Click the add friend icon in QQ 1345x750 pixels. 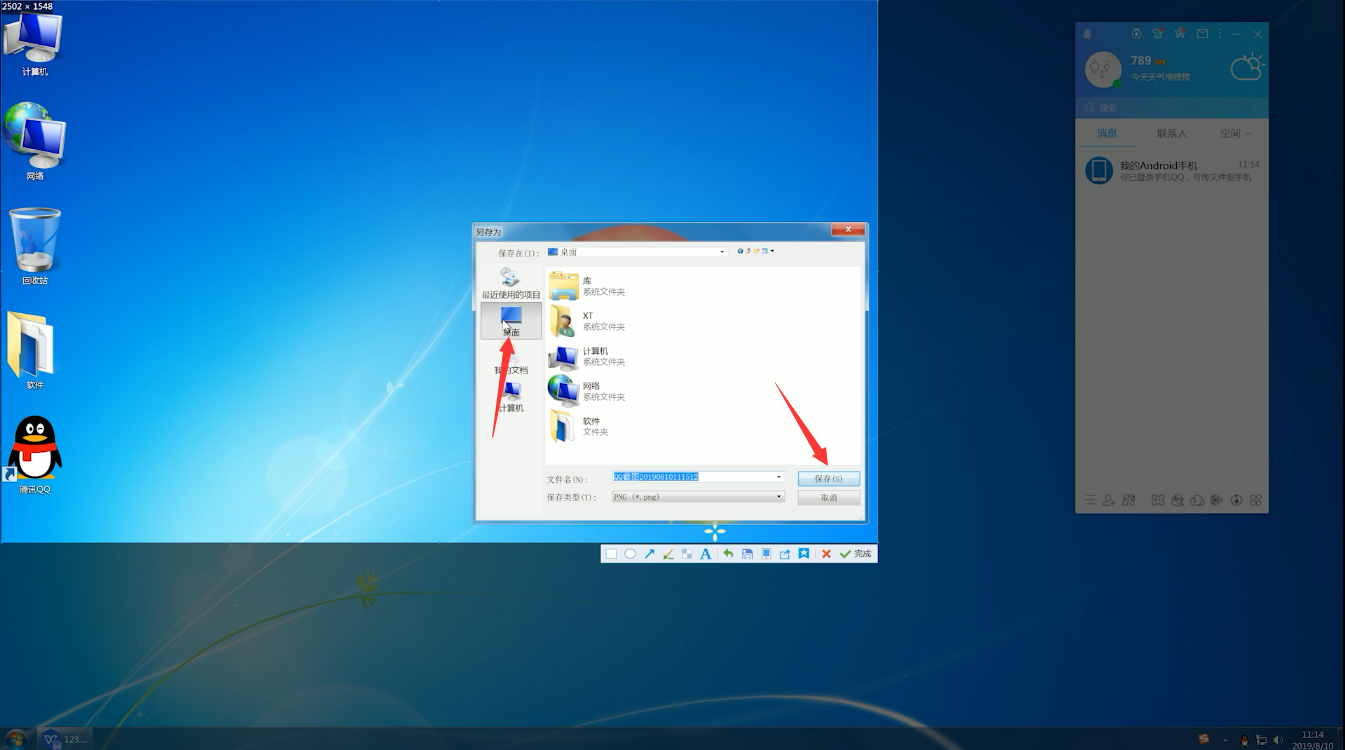[1109, 500]
